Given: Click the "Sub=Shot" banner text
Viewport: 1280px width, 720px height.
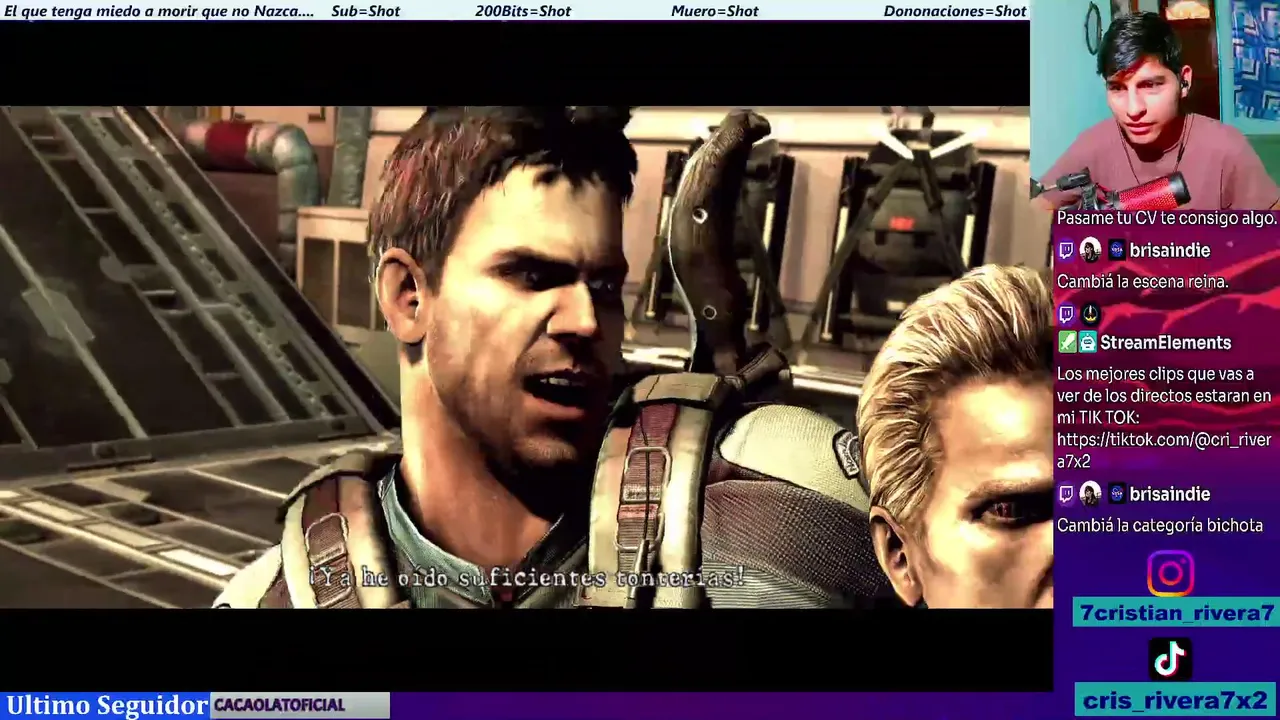Looking at the screenshot, I should coord(365,11).
